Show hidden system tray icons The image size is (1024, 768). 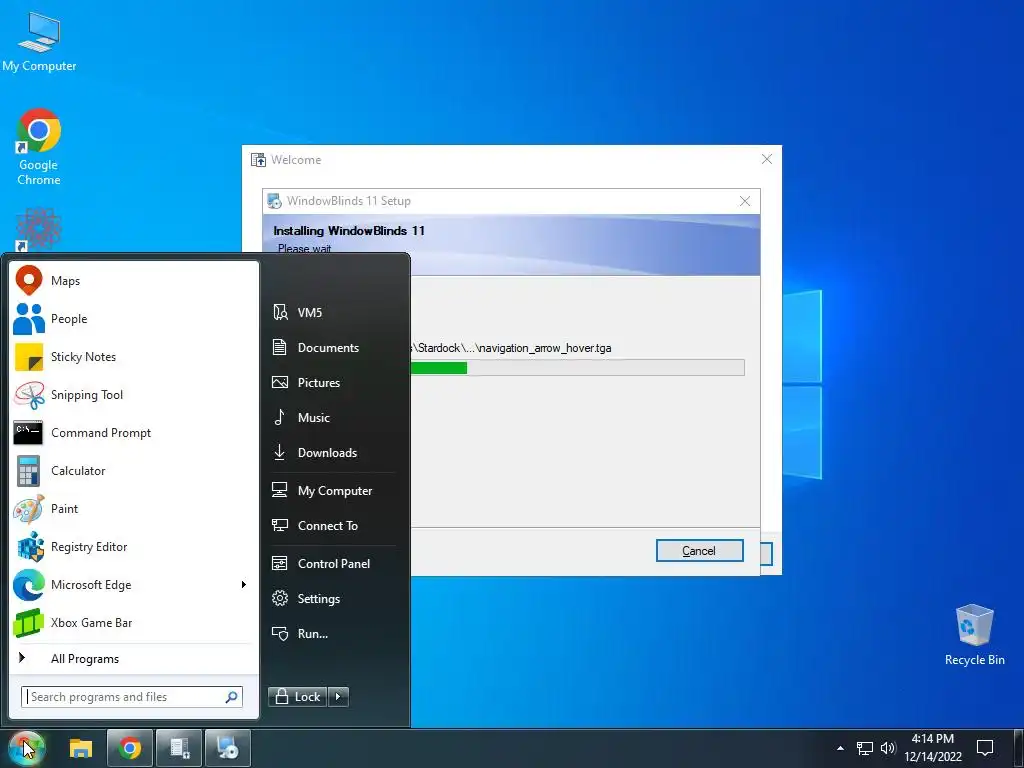click(x=840, y=748)
